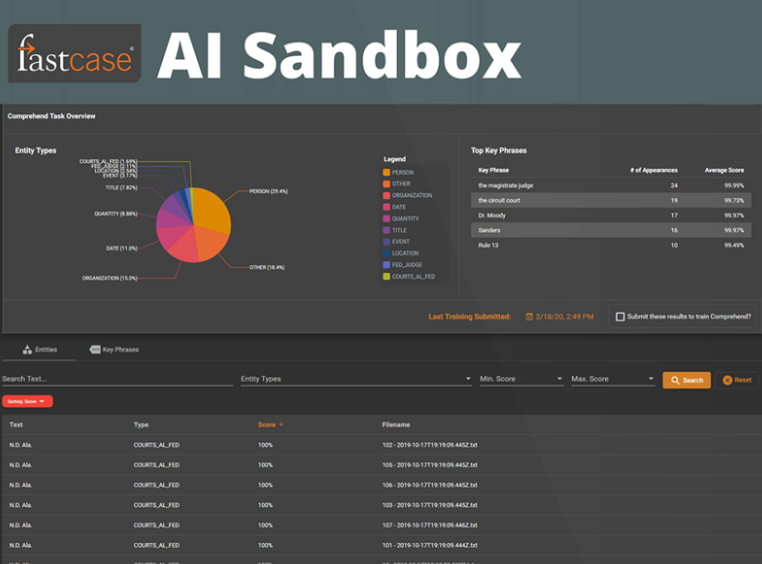Select 'Sanders' key phrase row

tap(611, 230)
